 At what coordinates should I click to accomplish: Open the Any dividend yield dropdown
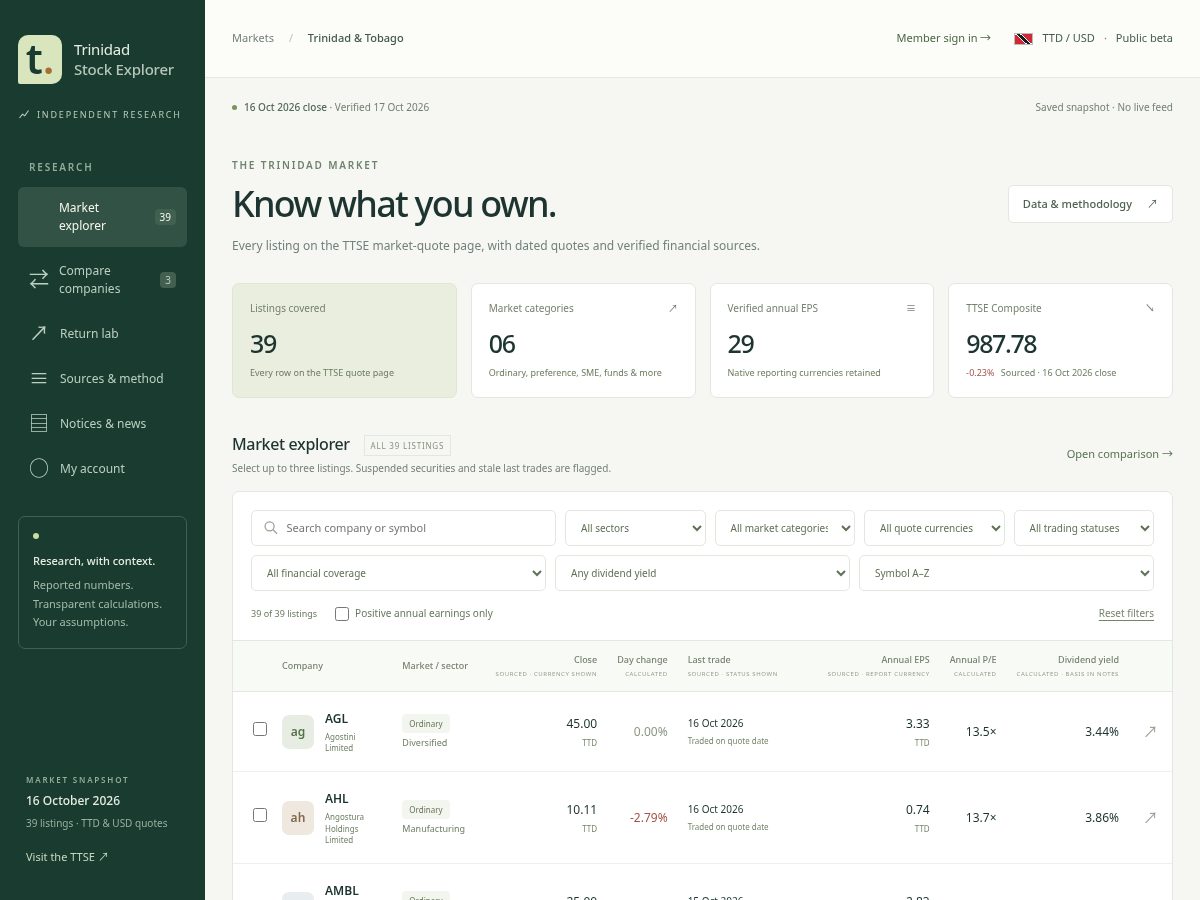click(x=702, y=573)
